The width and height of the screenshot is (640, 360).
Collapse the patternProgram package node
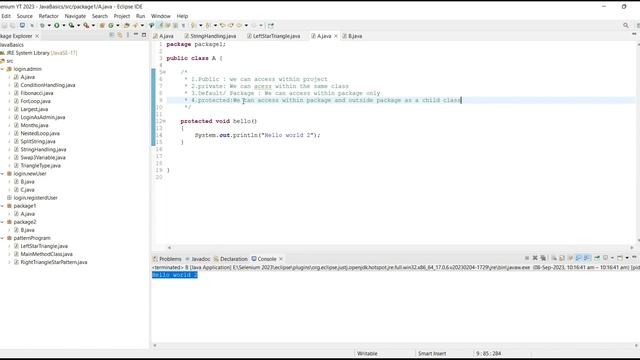[2, 238]
